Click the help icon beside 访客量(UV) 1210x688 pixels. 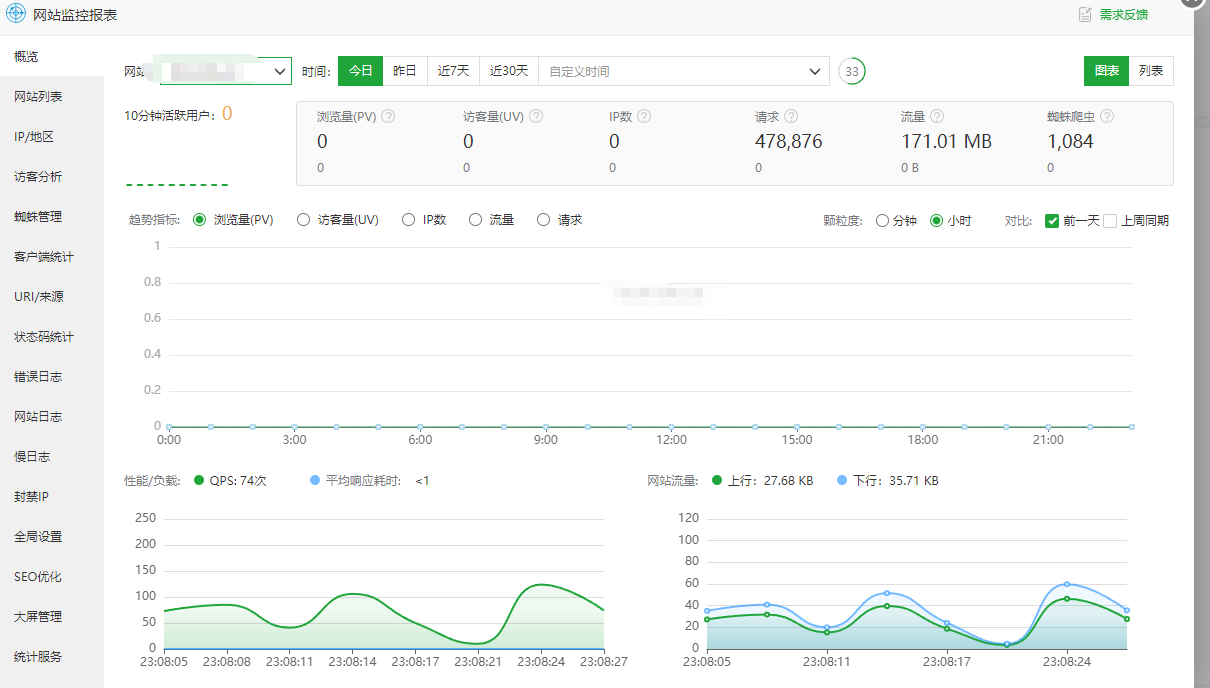click(x=536, y=116)
